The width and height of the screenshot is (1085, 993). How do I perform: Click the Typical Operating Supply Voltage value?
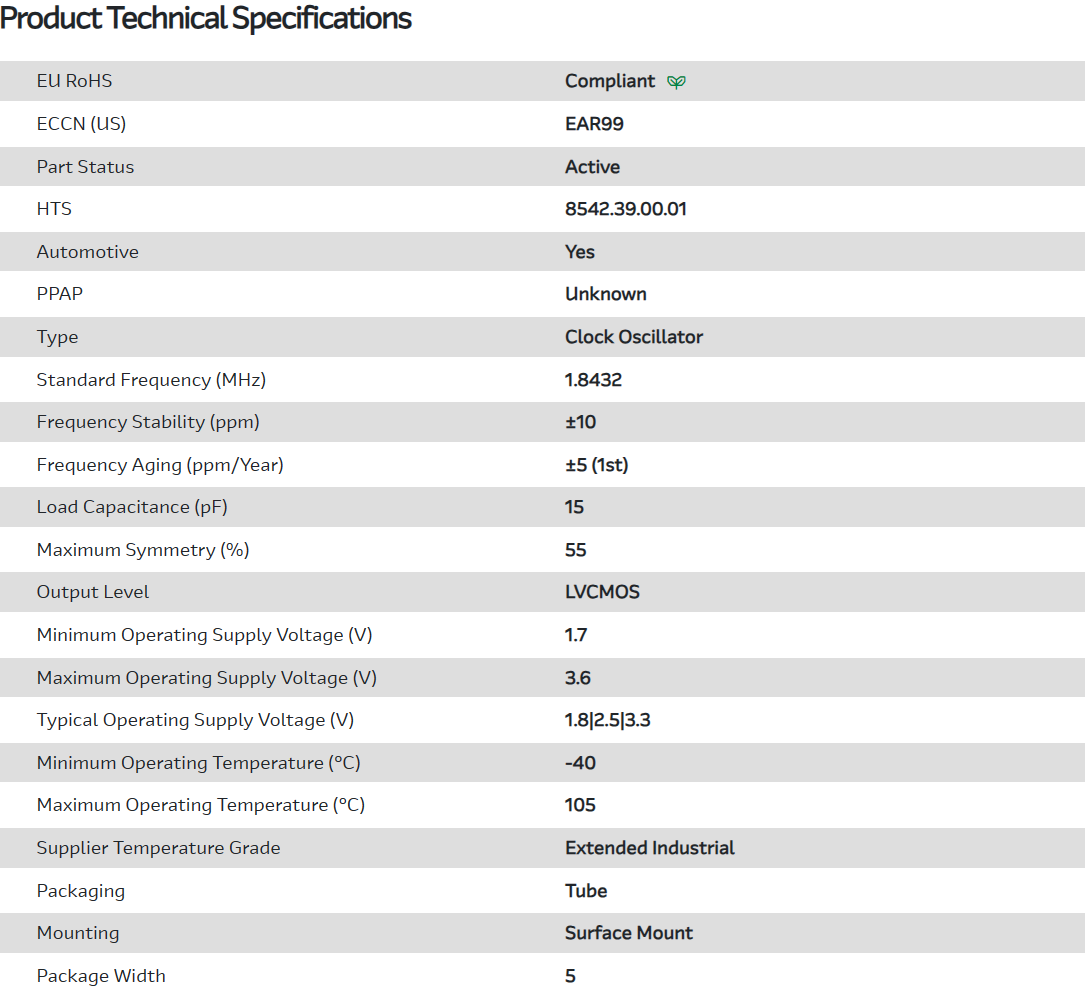[x=607, y=720]
